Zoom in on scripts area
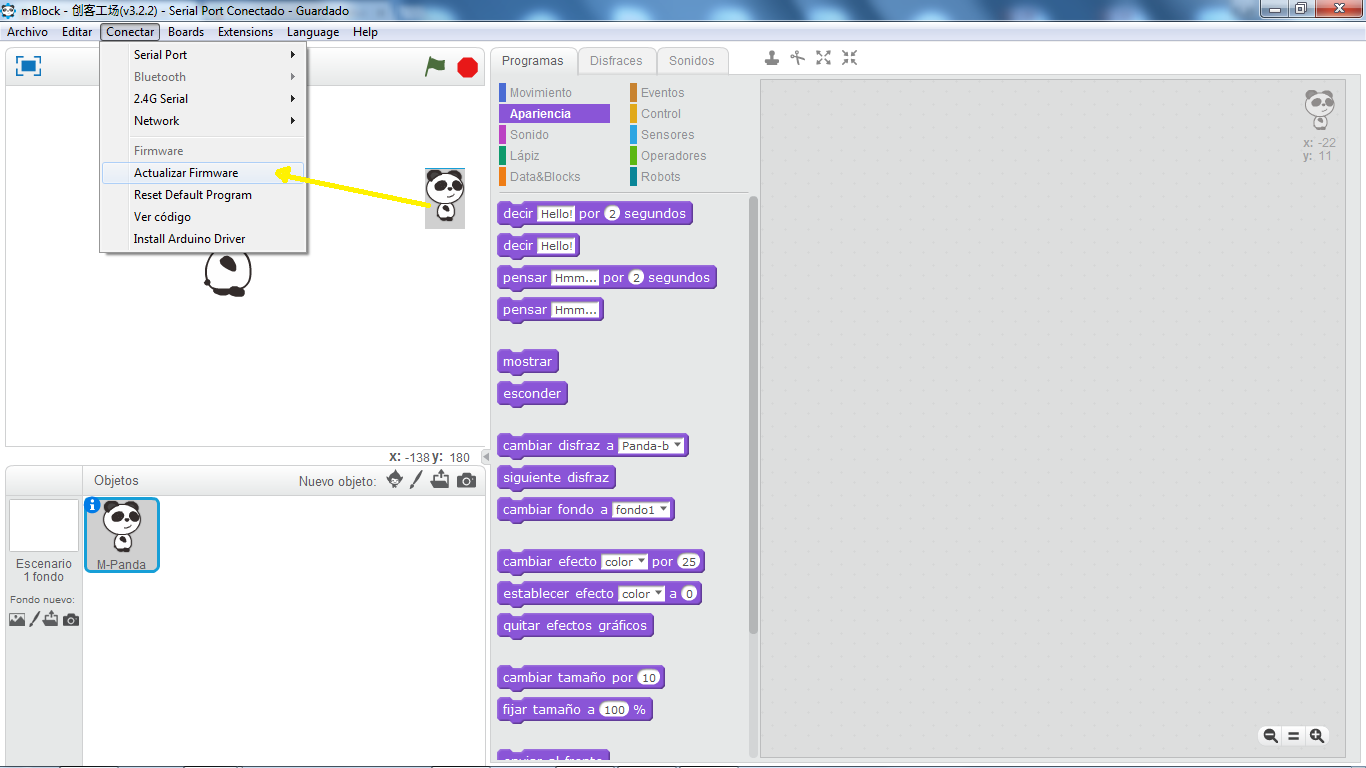Image resolution: width=1366 pixels, height=768 pixels. pyautogui.click(x=1317, y=736)
